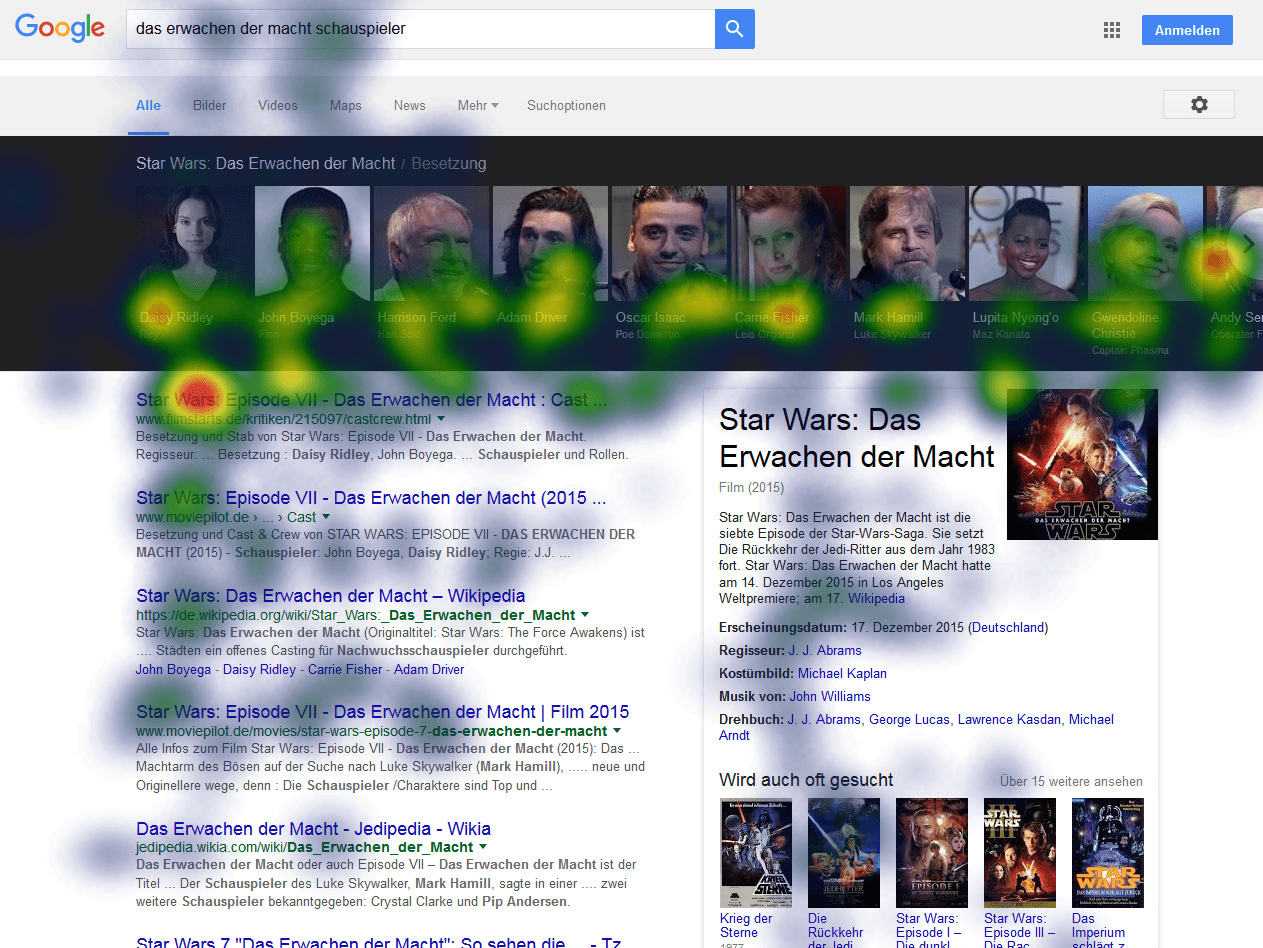1263x948 pixels.
Task: Click Über 15 weitere ansehen
Action: (1071, 781)
